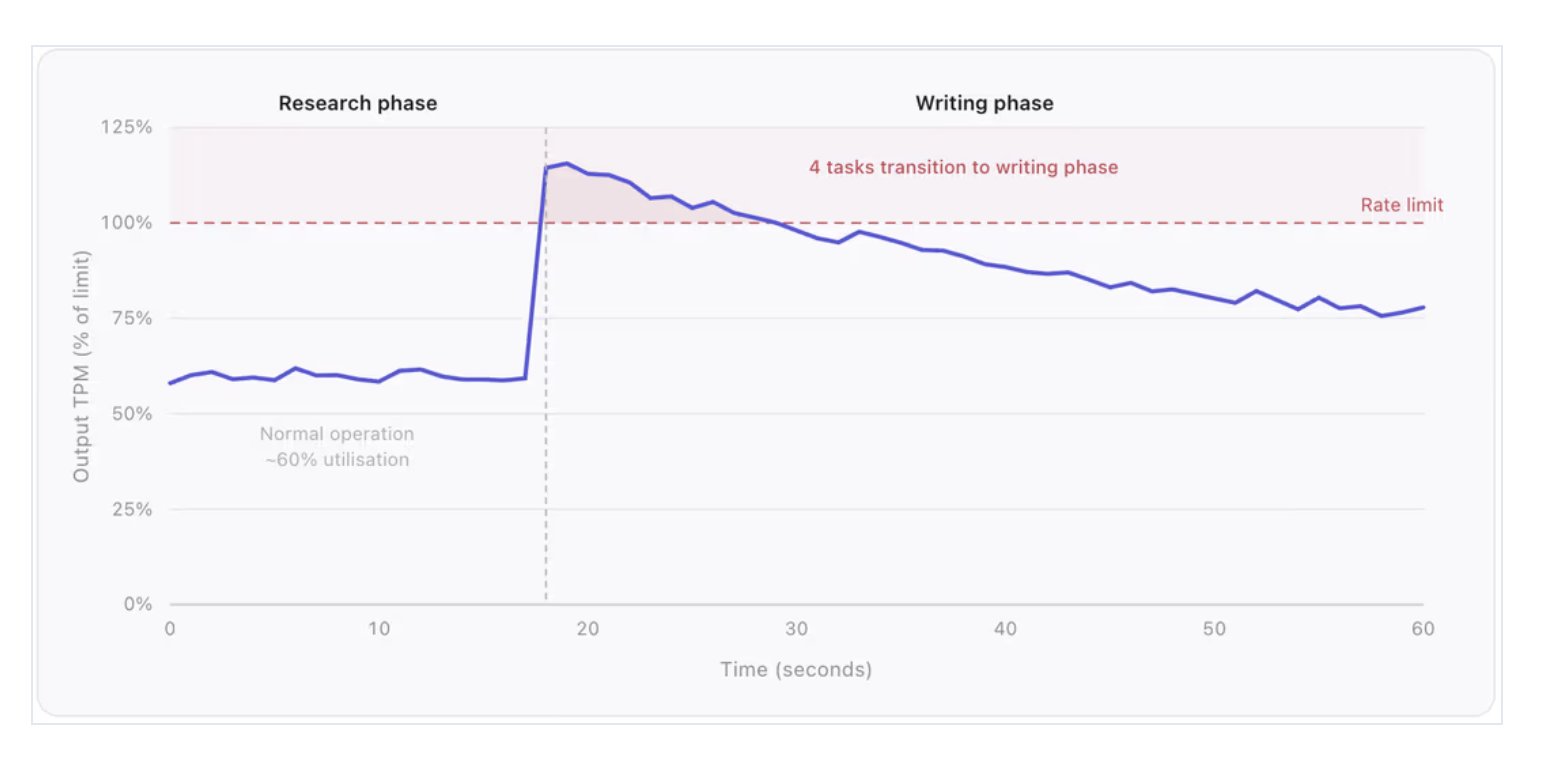Click the 10 tick on the time axis
Screen dimensions: 1544x784
point(378,629)
